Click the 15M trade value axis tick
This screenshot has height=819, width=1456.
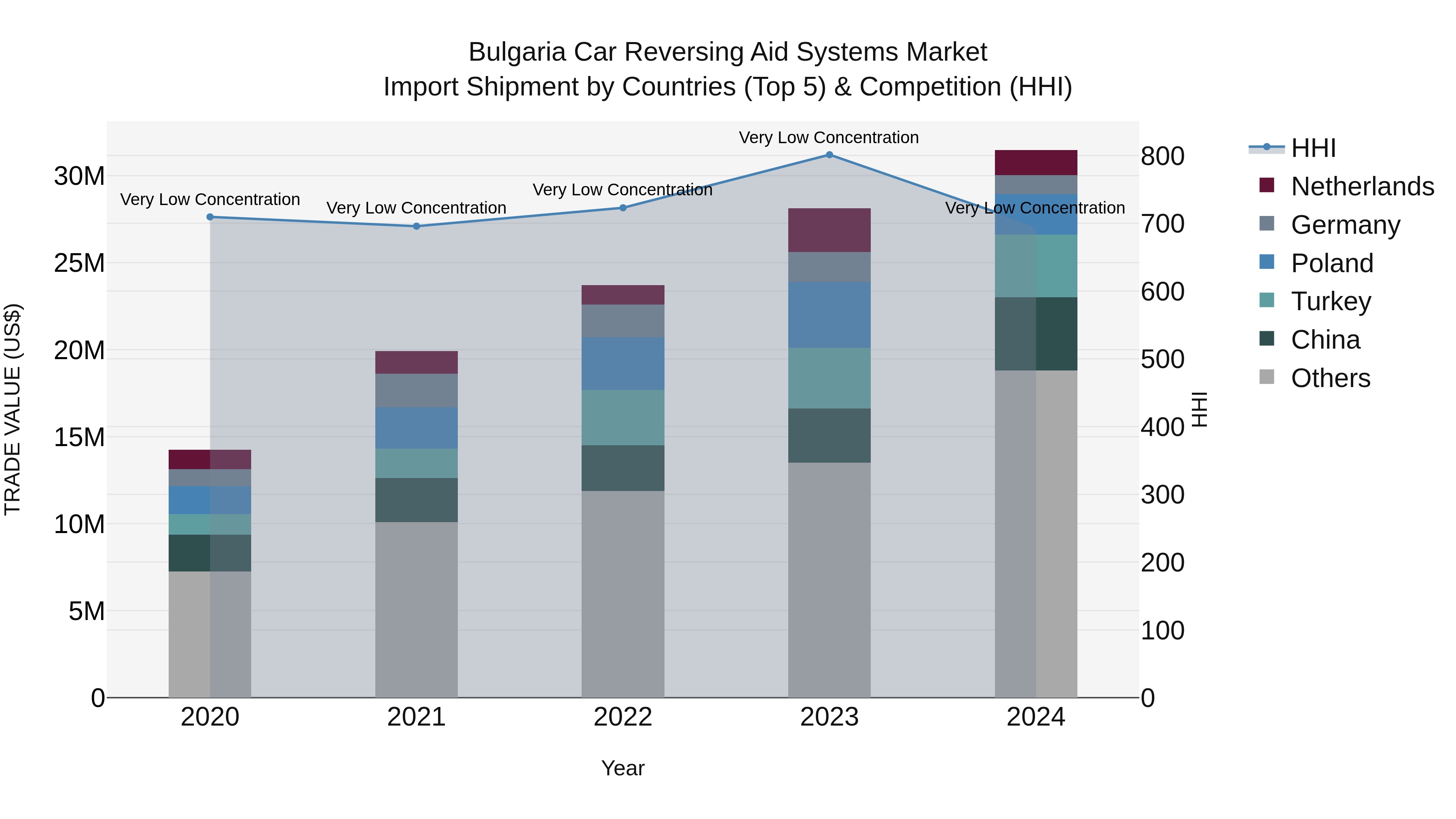79,438
